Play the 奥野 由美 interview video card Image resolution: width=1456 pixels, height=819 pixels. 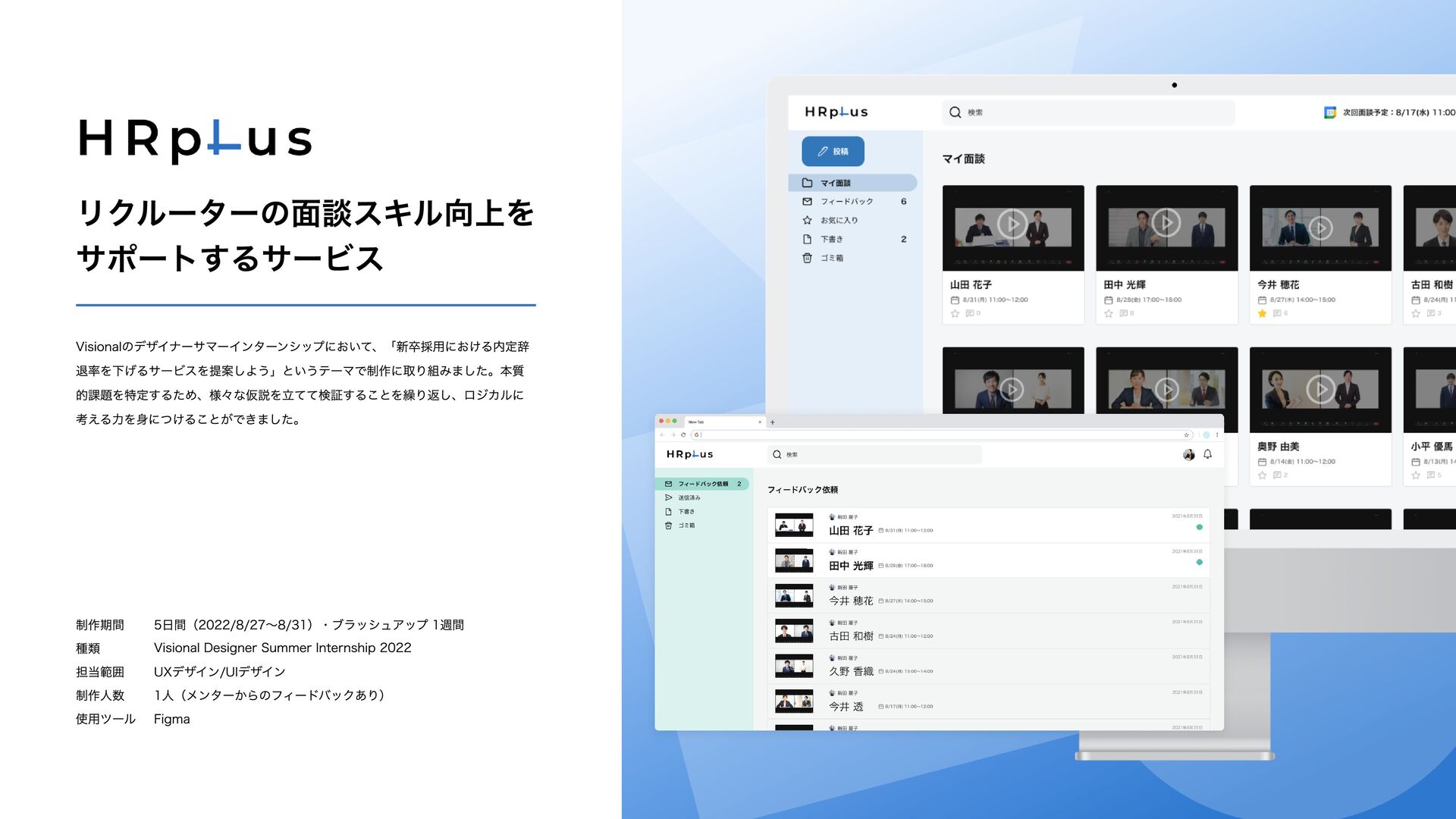(x=1320, y=389)
